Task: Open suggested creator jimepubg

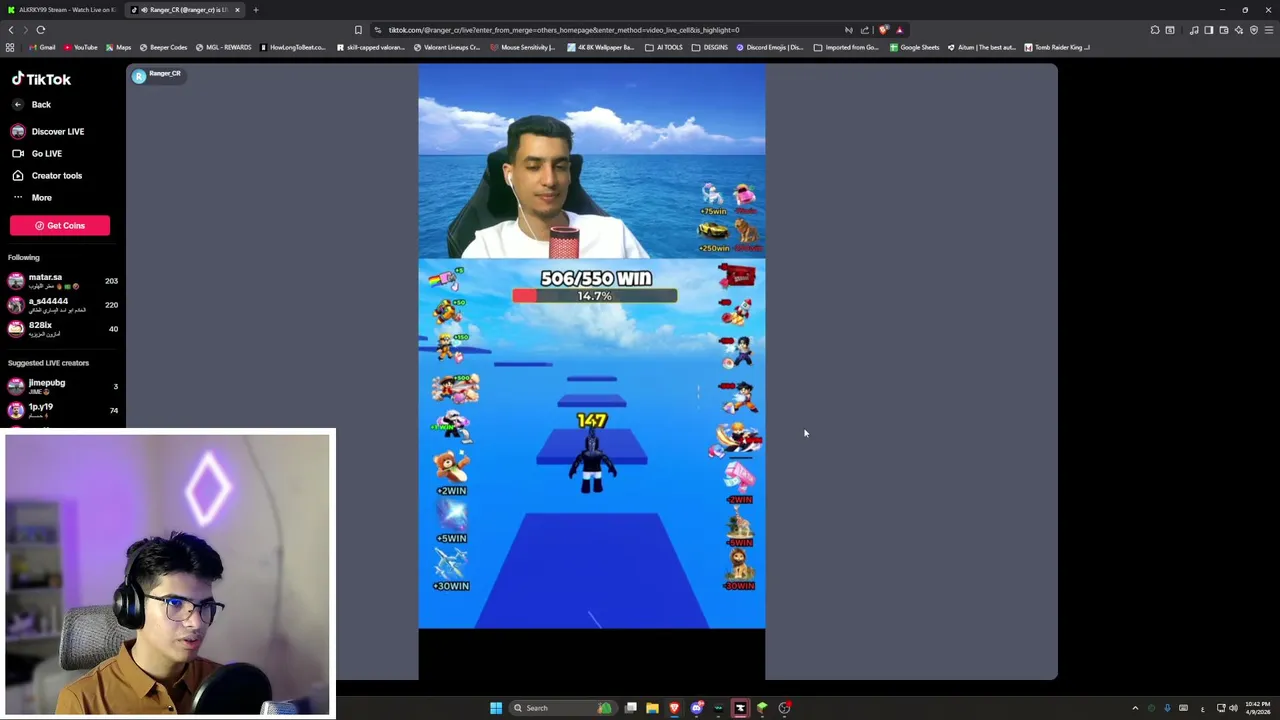Action: pos(62,386)
